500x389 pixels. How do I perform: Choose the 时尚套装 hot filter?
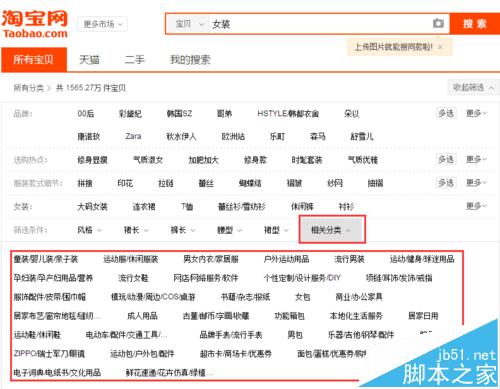point(307,160)
